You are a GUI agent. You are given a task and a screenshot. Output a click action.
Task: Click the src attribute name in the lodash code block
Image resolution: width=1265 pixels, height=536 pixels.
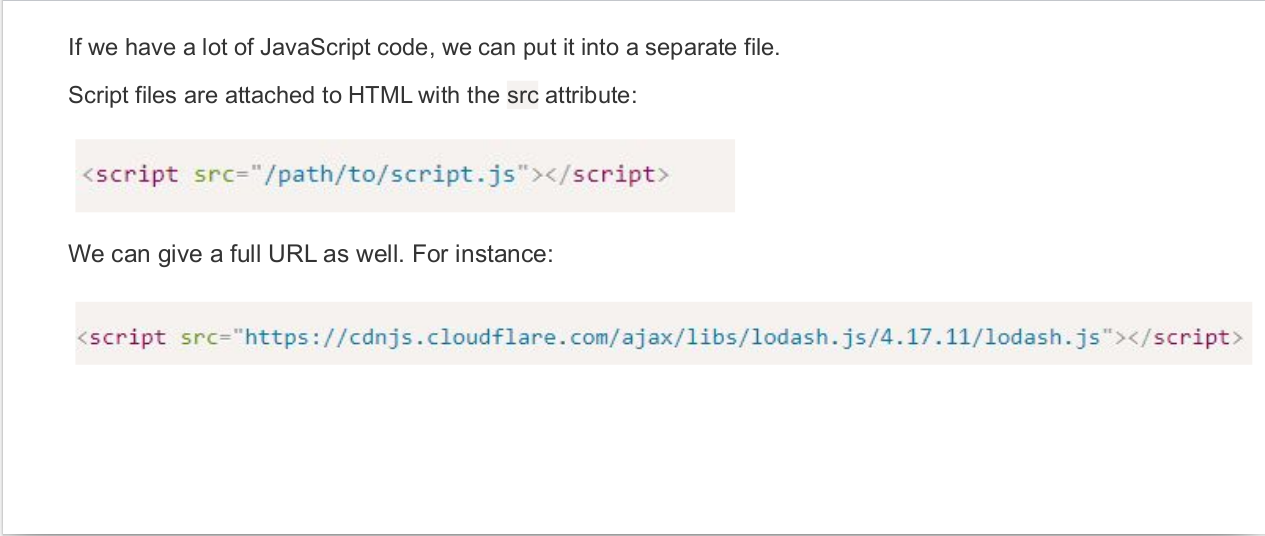tap(199, 337)
